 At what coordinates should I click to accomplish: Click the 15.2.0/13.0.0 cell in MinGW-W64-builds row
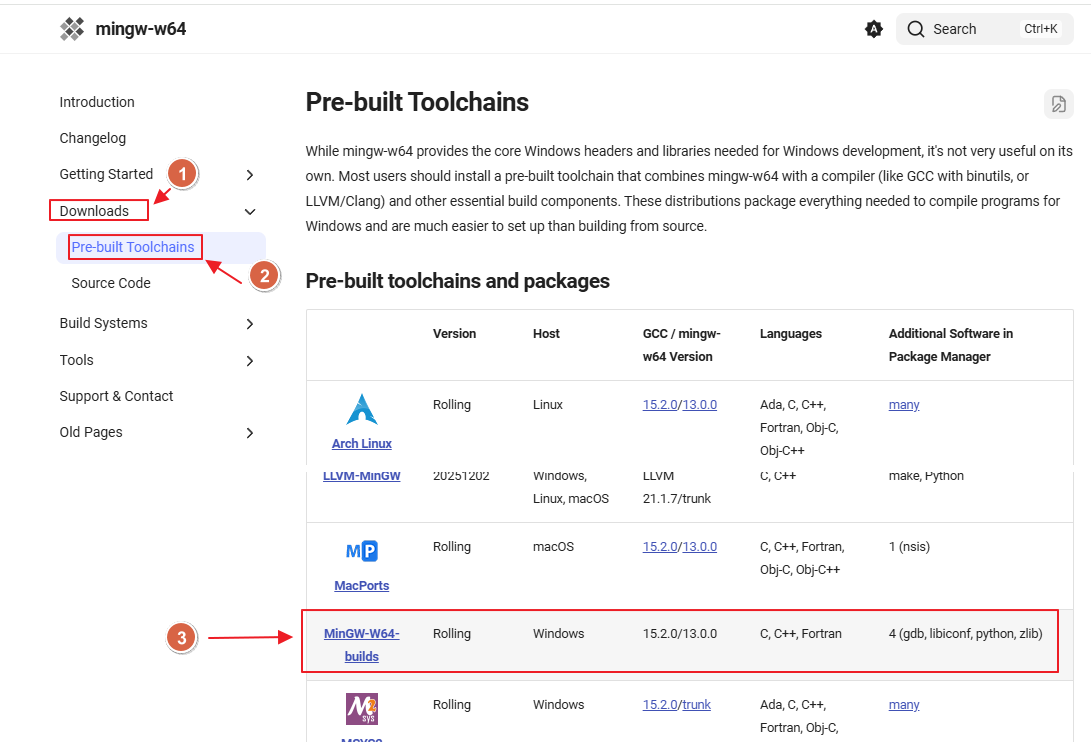click(680, 634)
